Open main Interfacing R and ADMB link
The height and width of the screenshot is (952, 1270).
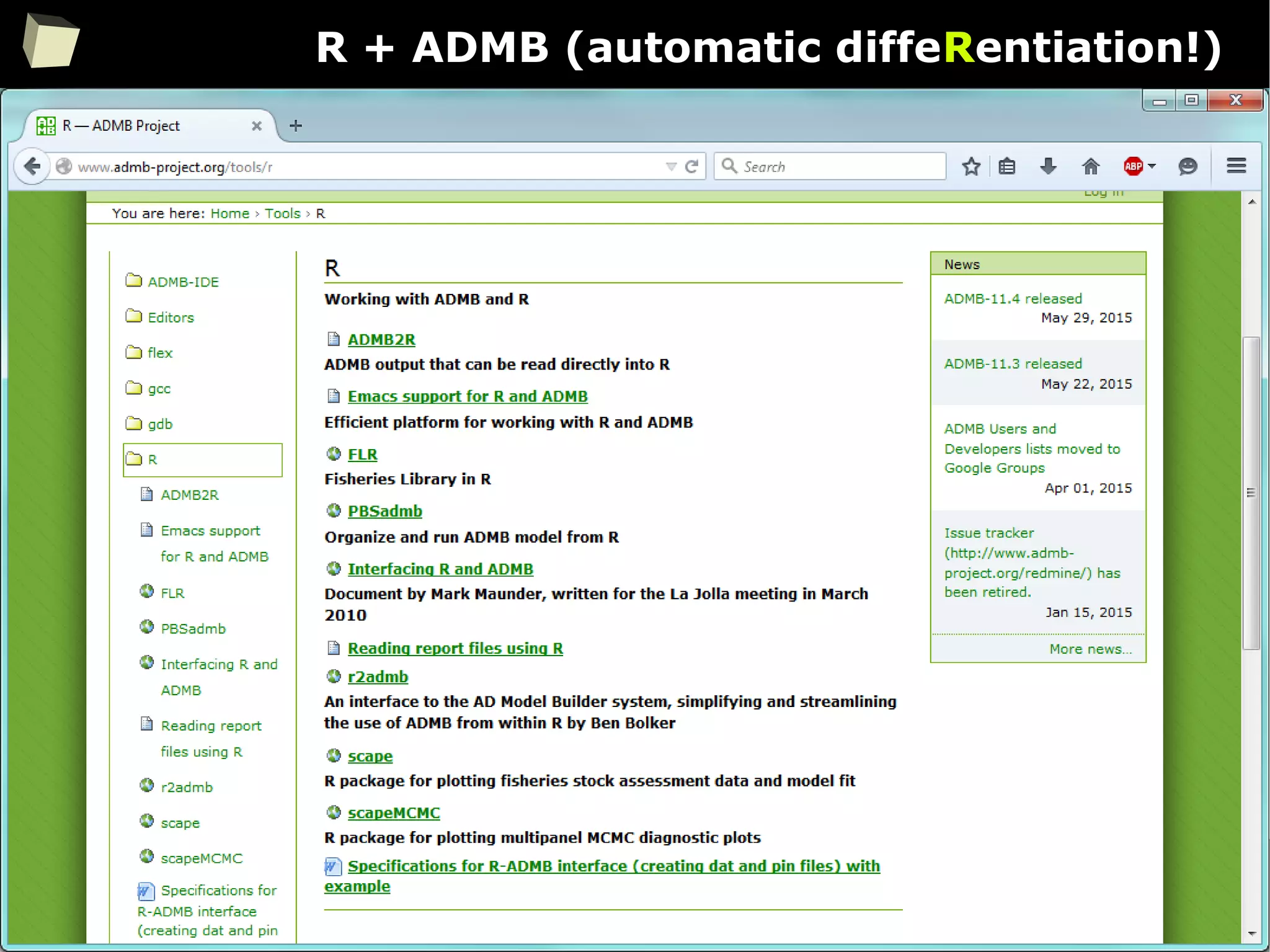coord(440,569)
